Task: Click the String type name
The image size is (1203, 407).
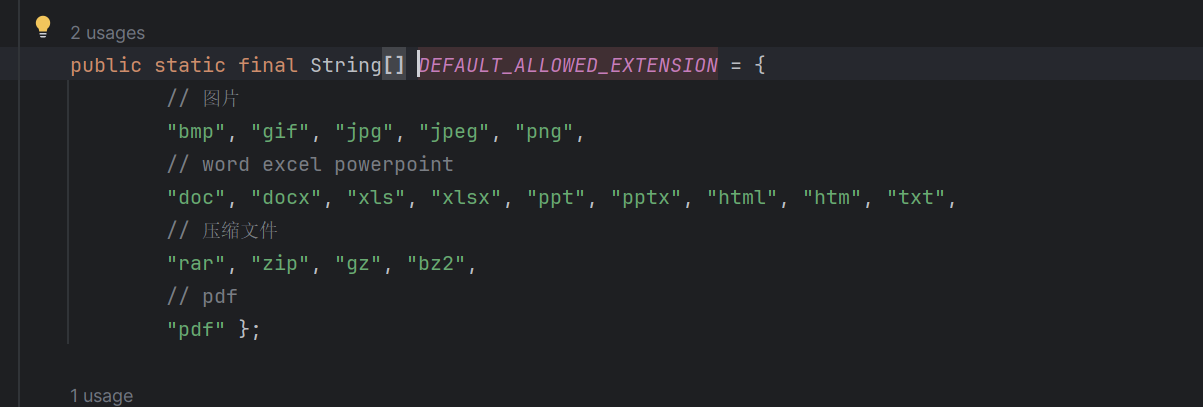Action: 346,66
